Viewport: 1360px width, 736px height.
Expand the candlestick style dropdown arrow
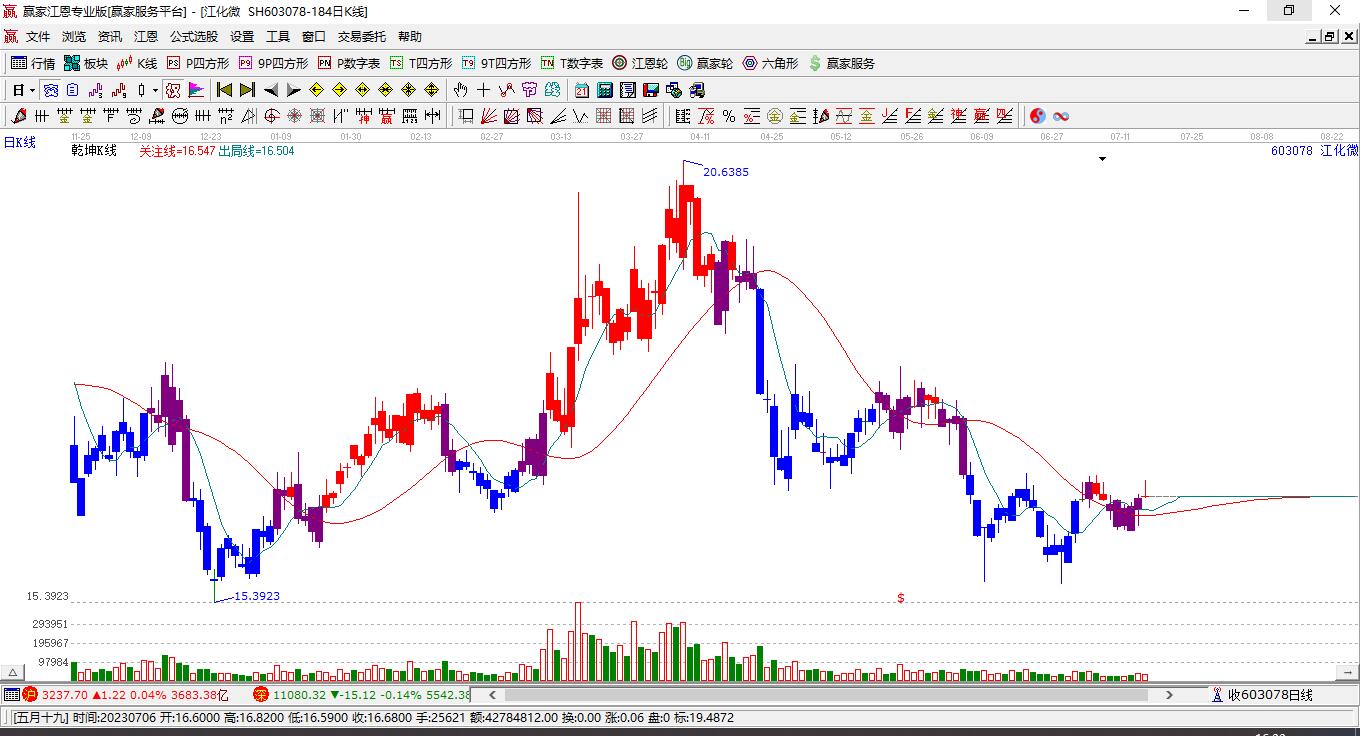[x=156, y=90]
